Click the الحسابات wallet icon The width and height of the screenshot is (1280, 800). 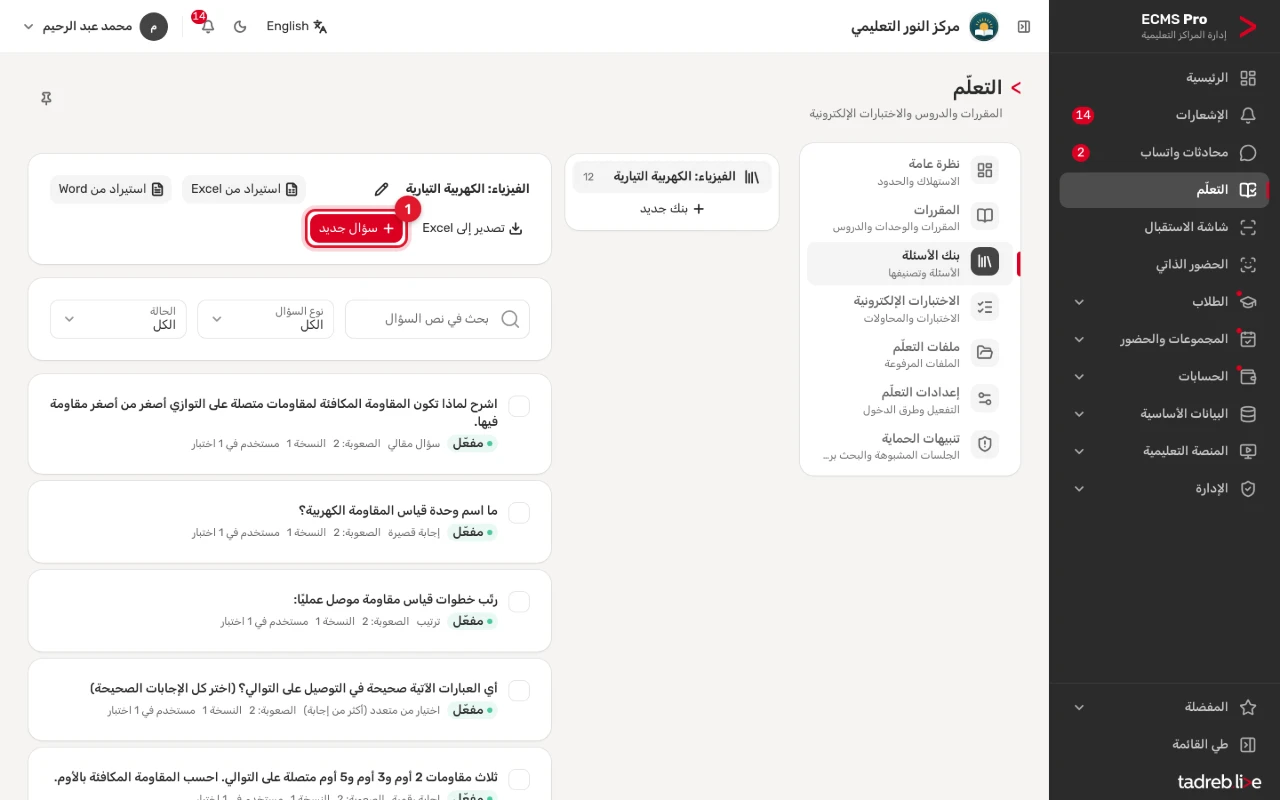click(x=1248, y=377)
